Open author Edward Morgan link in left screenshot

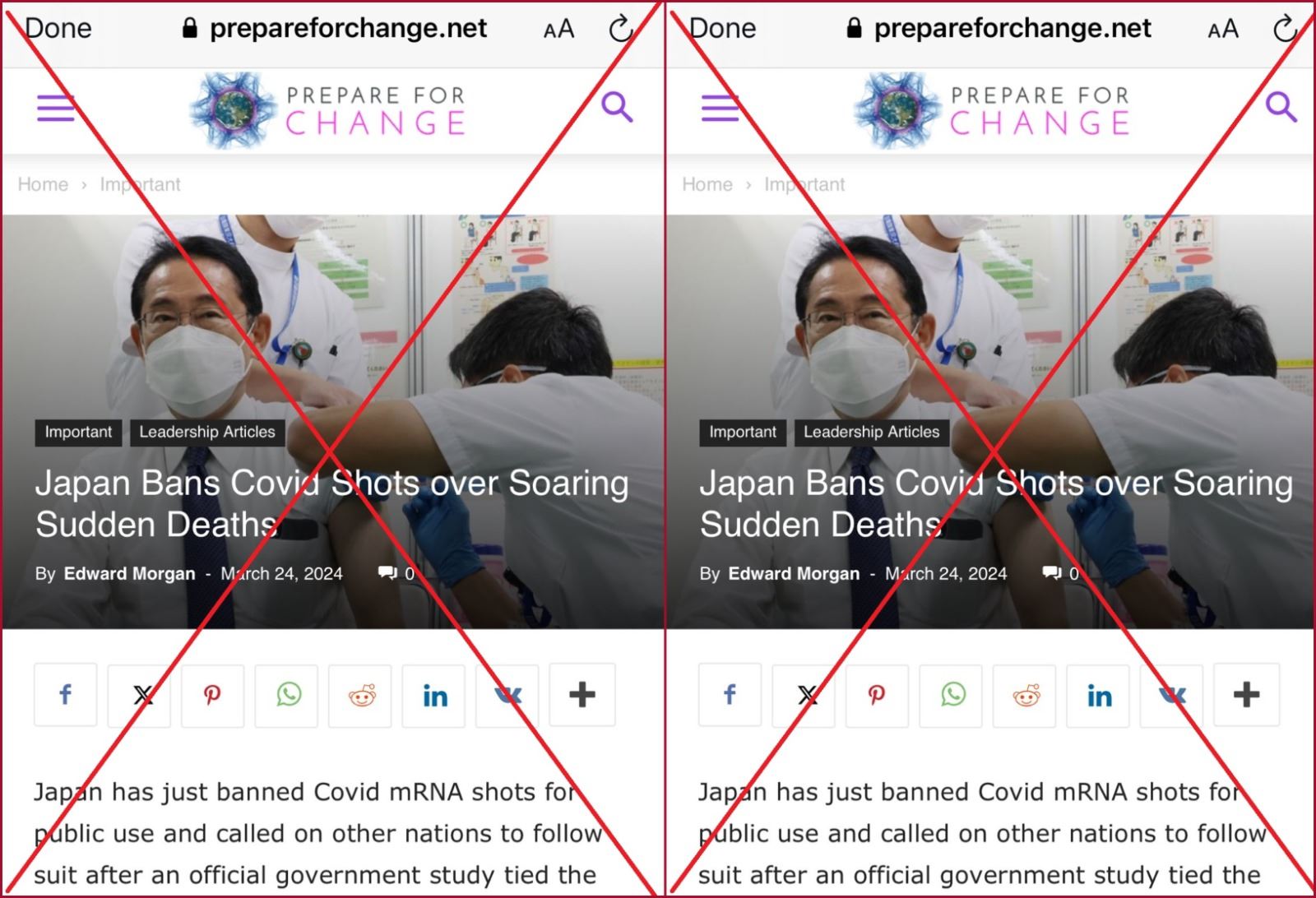coord(130,574)
